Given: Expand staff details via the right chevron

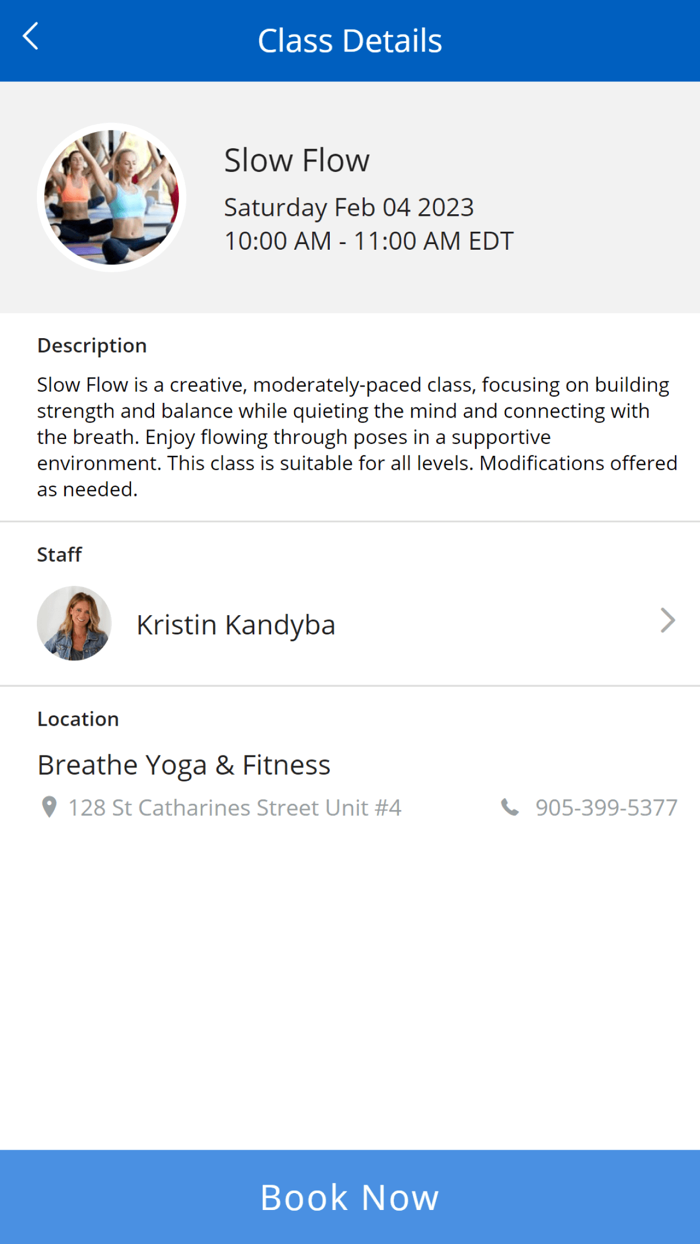Looking at the screenshot, I should pyautogui.click(x=667, y=620).
